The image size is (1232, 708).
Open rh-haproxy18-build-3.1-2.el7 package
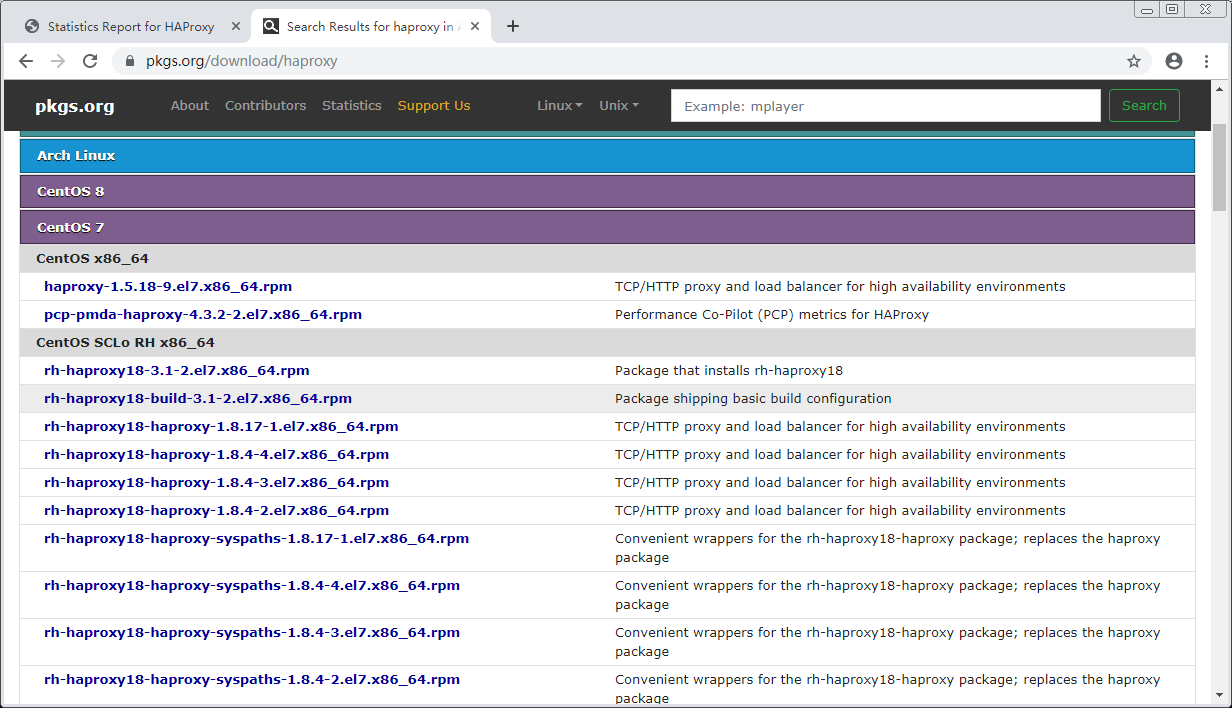(198, 399)
